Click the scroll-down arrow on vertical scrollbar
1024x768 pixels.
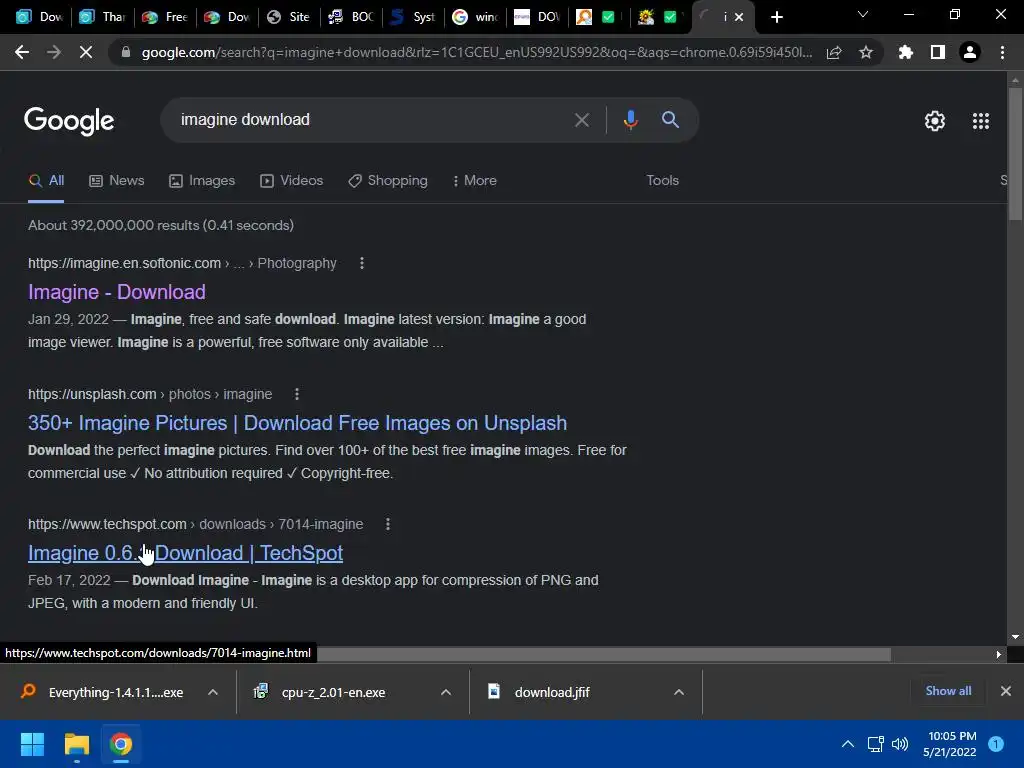tap(1015, 637)
